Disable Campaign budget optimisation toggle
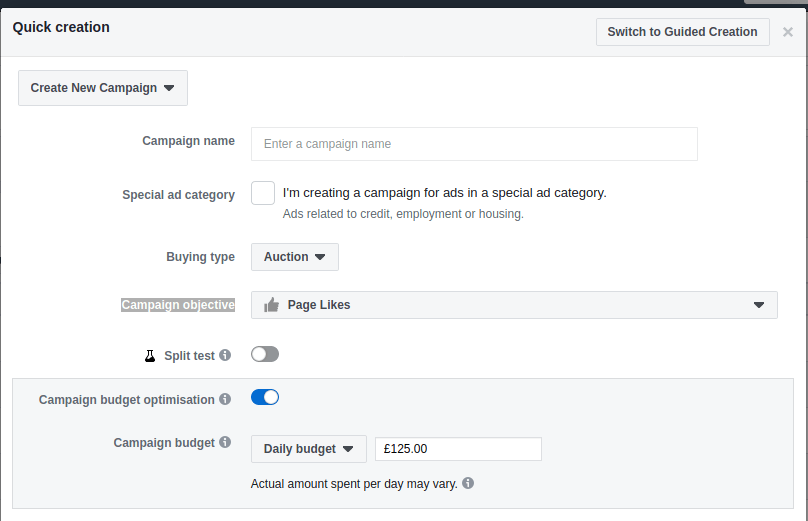Image resolution: width=808 pixels, height=521 pixels. click(x=265, y=398)
